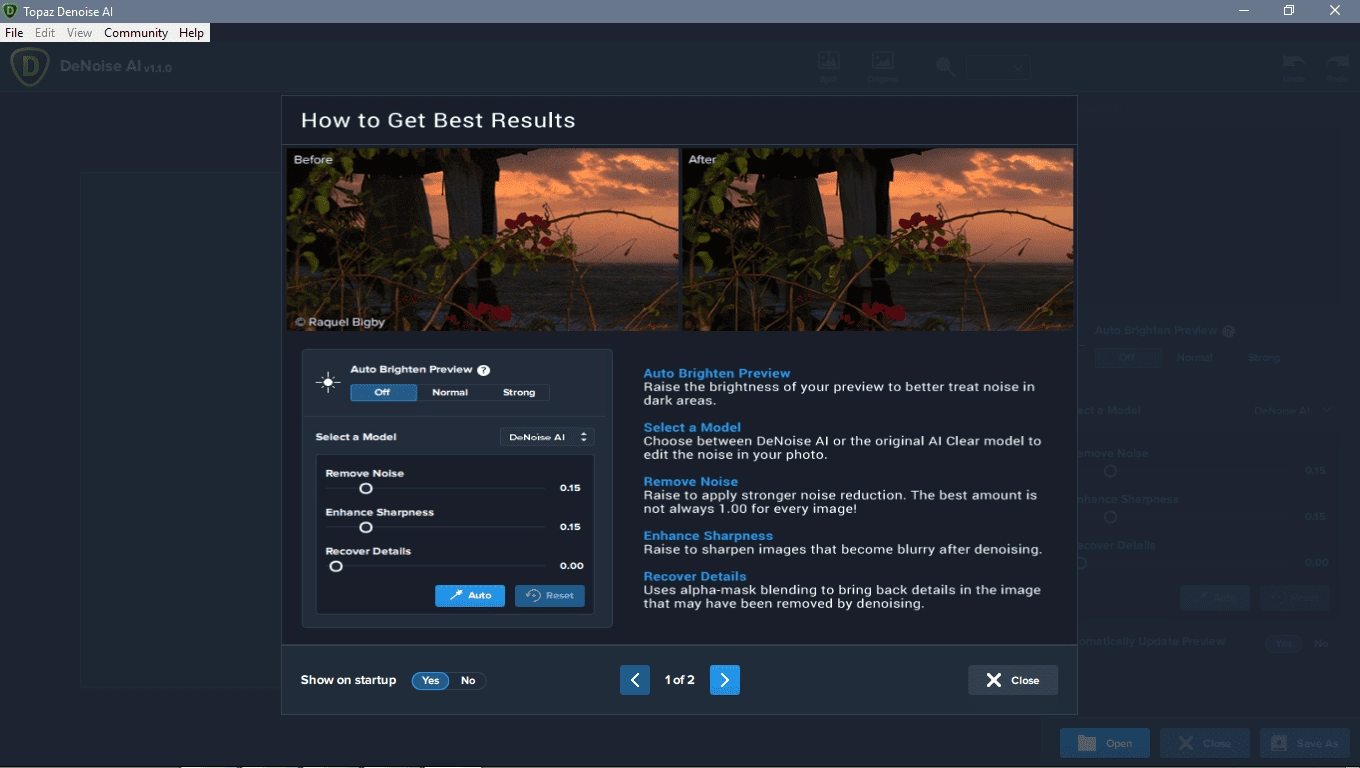Open the File menu
1360x768 pixels.
tap(14, 33)
